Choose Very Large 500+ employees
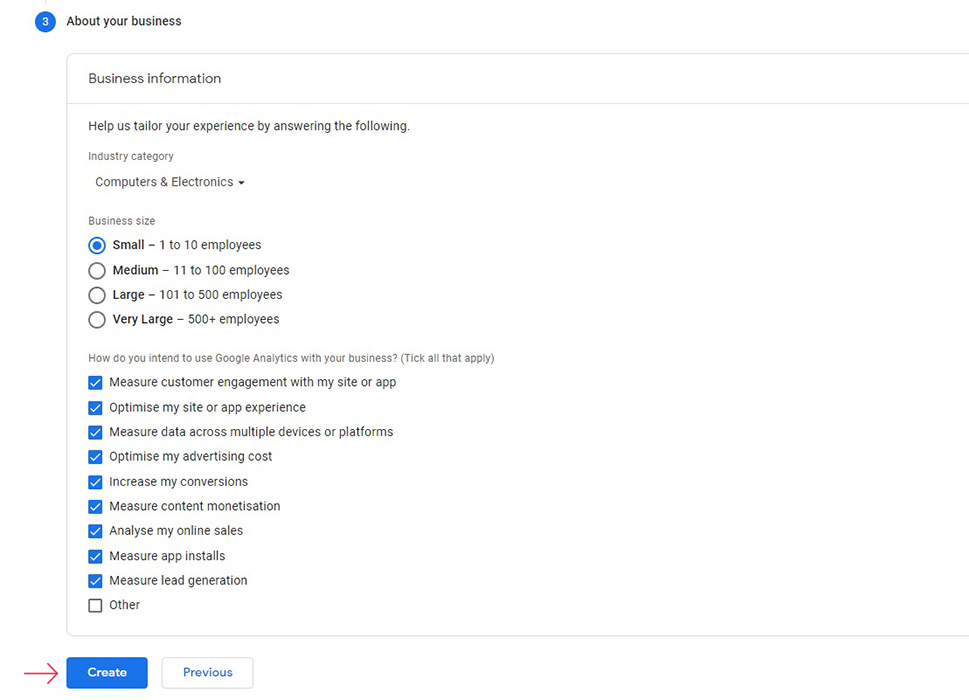The width and height of the screenshot is (969, 700). 97,319
